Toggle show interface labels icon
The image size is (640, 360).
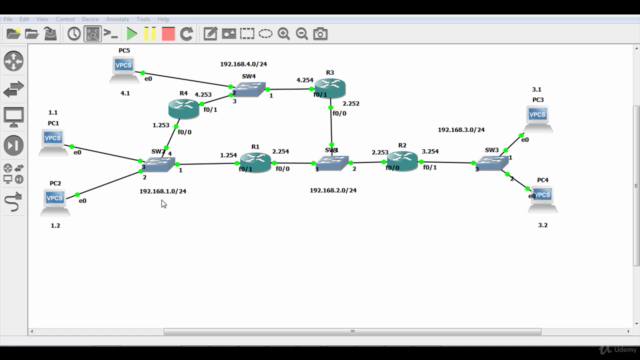(x=93, y=34)
